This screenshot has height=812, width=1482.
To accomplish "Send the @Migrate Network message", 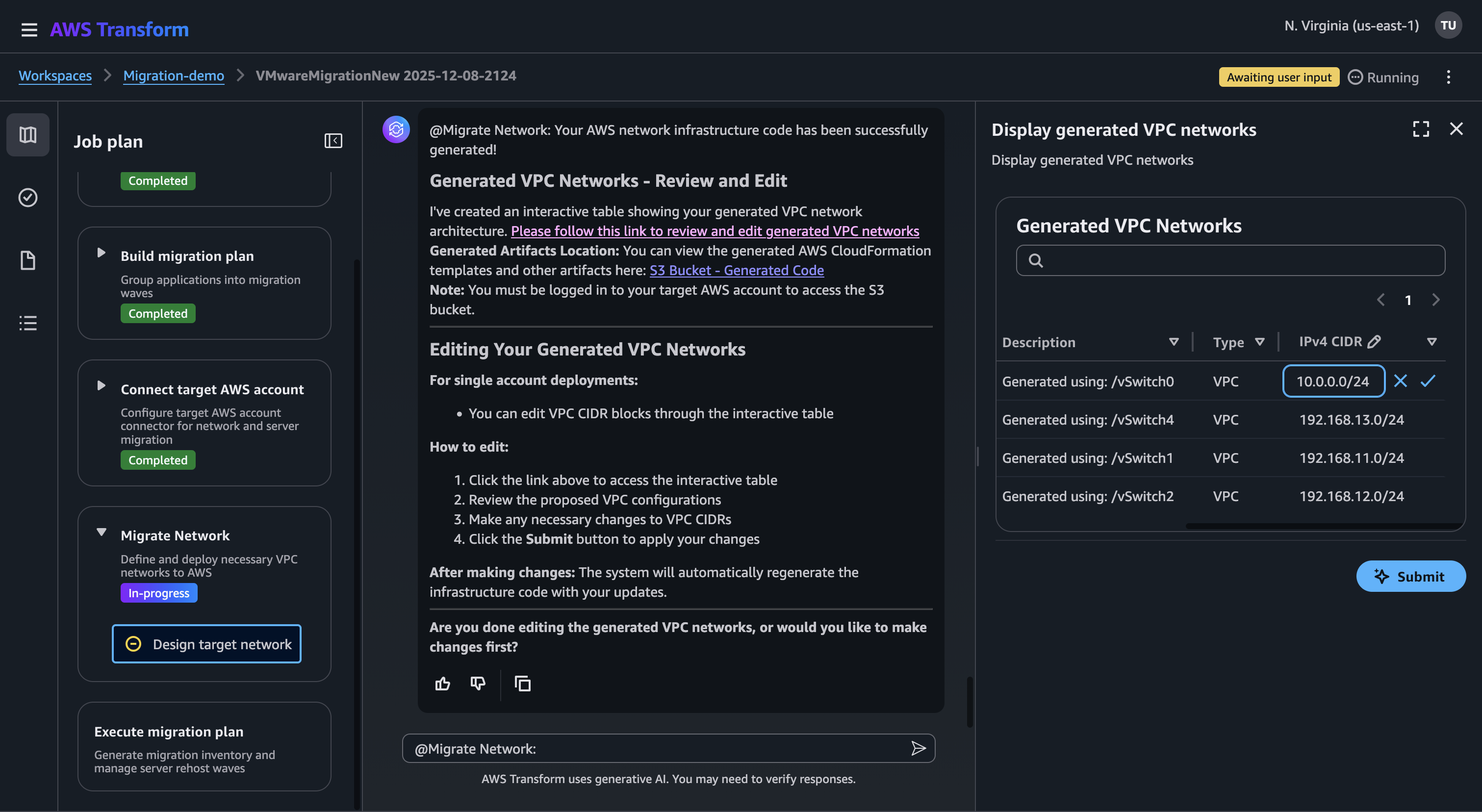I will pyautogui.click(x=918, y=748).
